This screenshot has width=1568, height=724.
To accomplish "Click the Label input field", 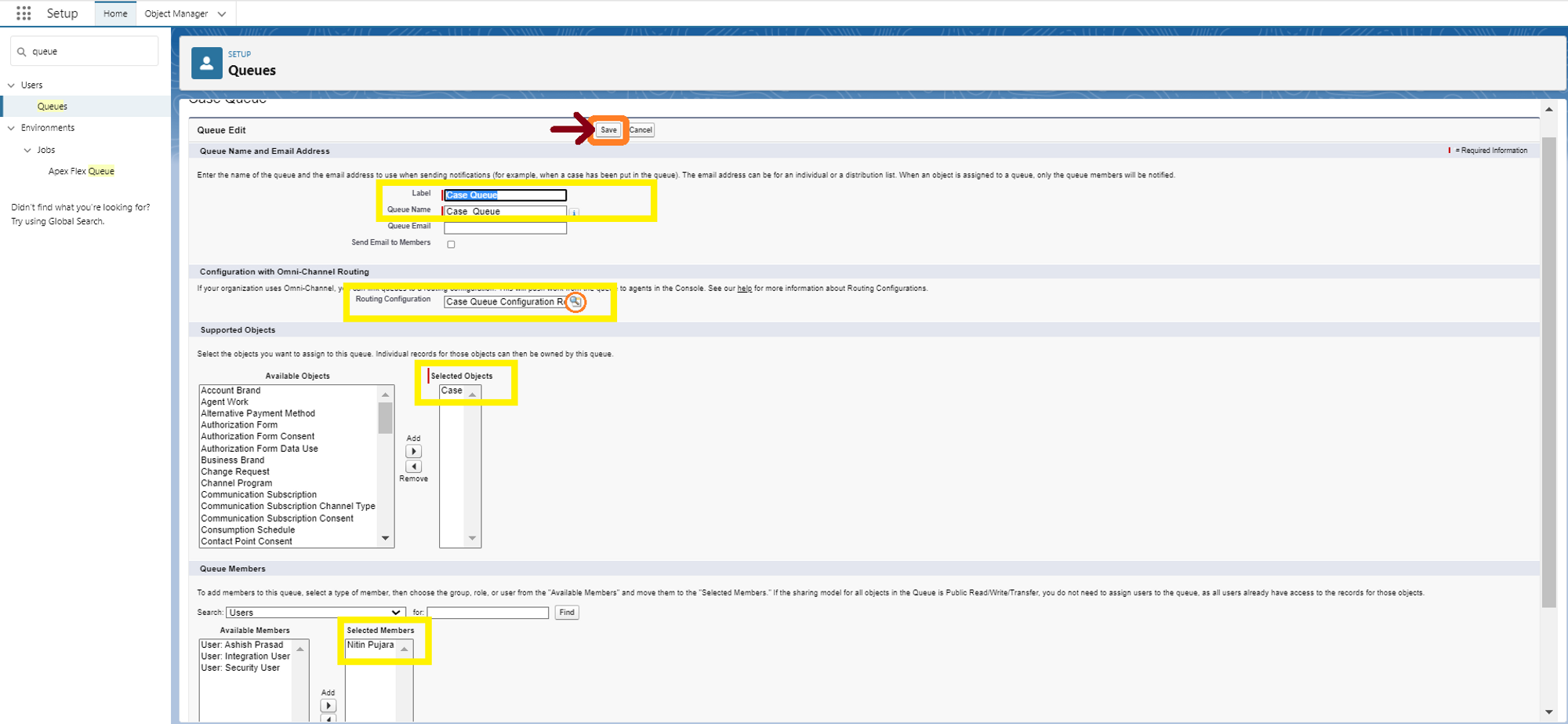I will click(x=505, y=195).
